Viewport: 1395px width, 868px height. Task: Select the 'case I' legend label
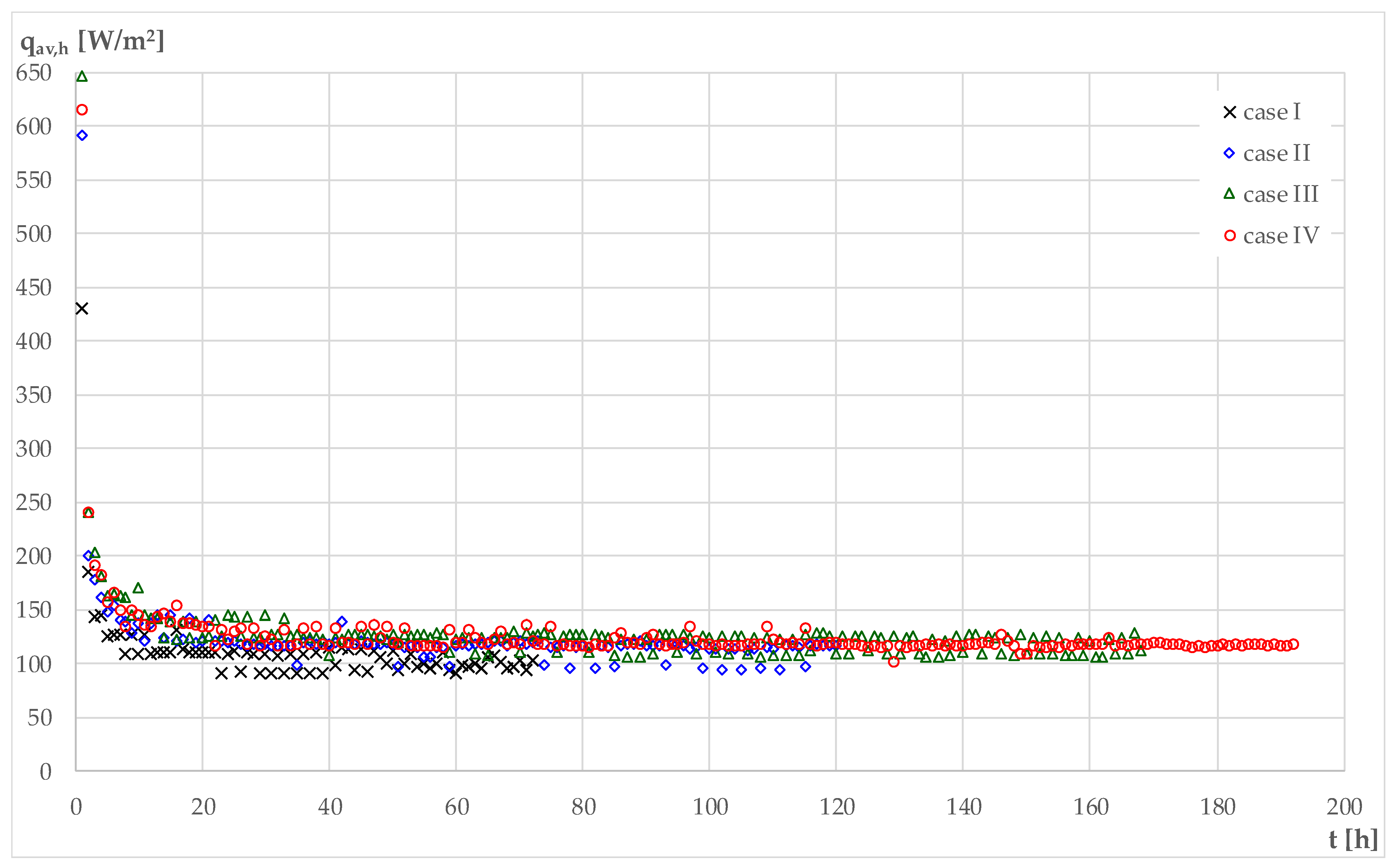(1271, 112)
